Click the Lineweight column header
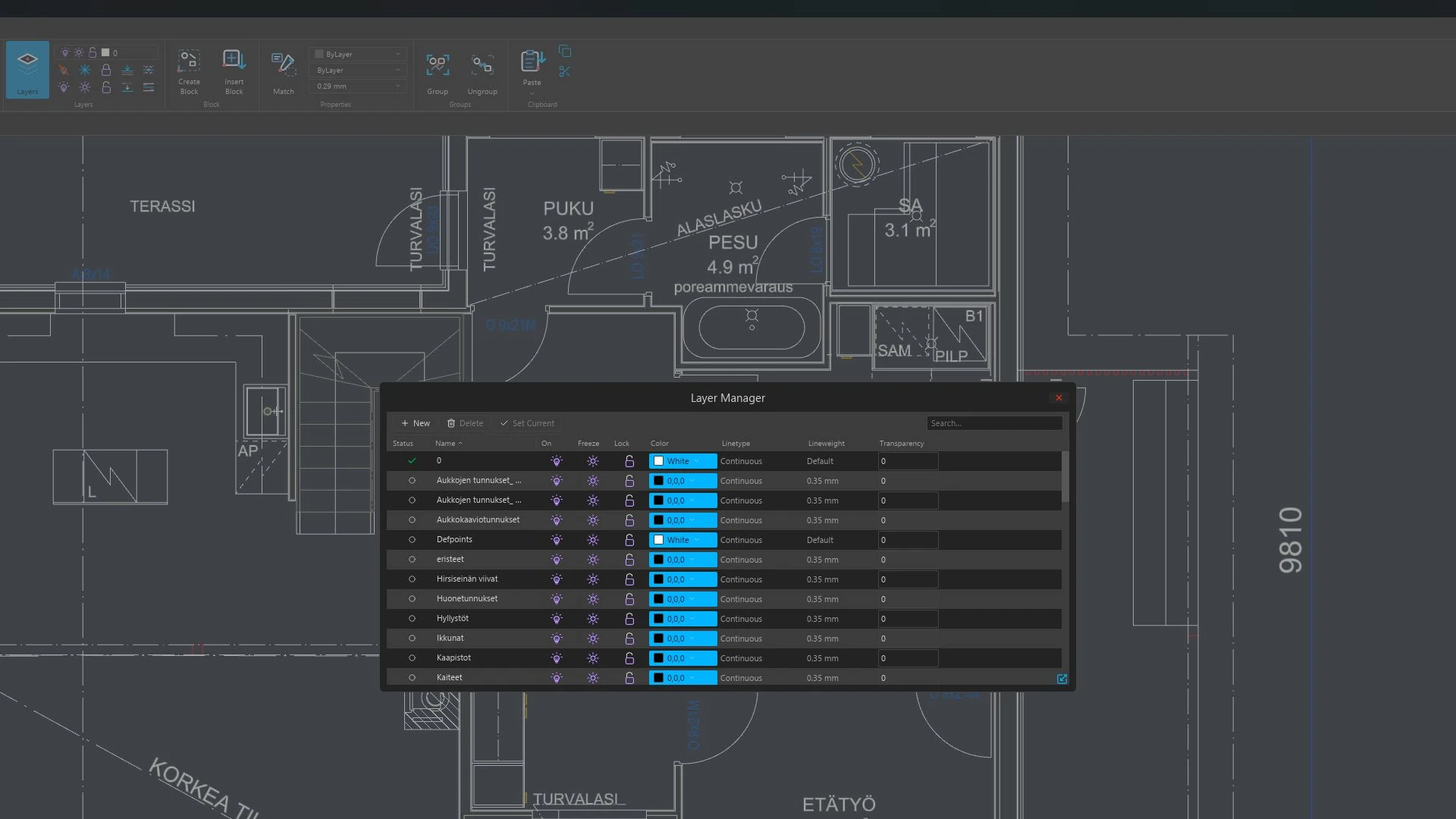This screenshot has height=819, width=1456. [826, 443]
